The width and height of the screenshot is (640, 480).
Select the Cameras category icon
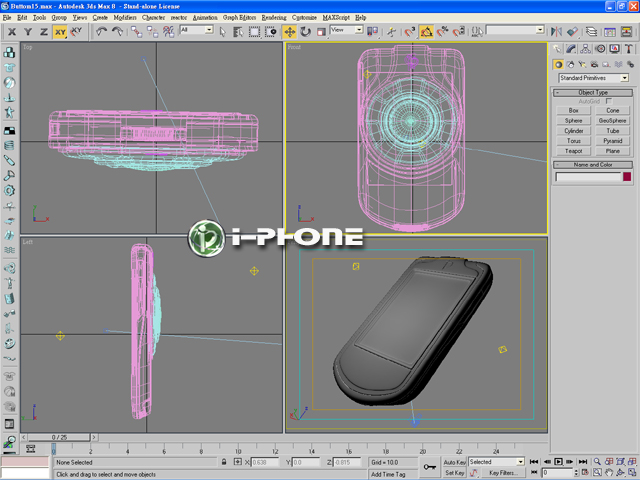point(594,64)
